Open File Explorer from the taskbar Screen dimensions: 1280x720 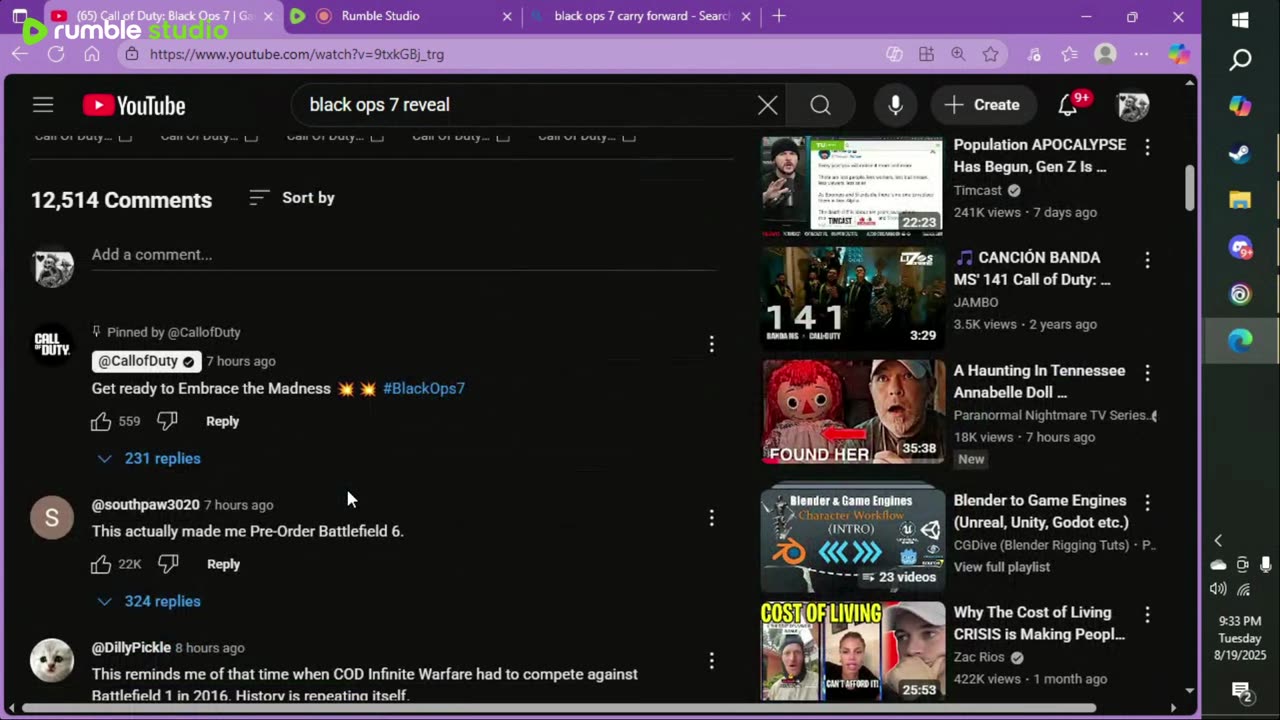coord(1240,200)
